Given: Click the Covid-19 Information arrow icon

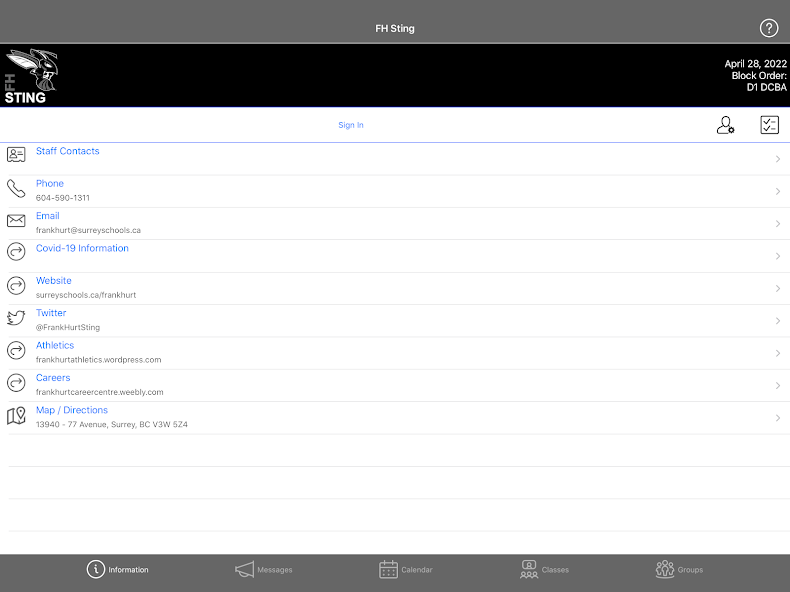Looking at the screenshot, I should point(16,251).
